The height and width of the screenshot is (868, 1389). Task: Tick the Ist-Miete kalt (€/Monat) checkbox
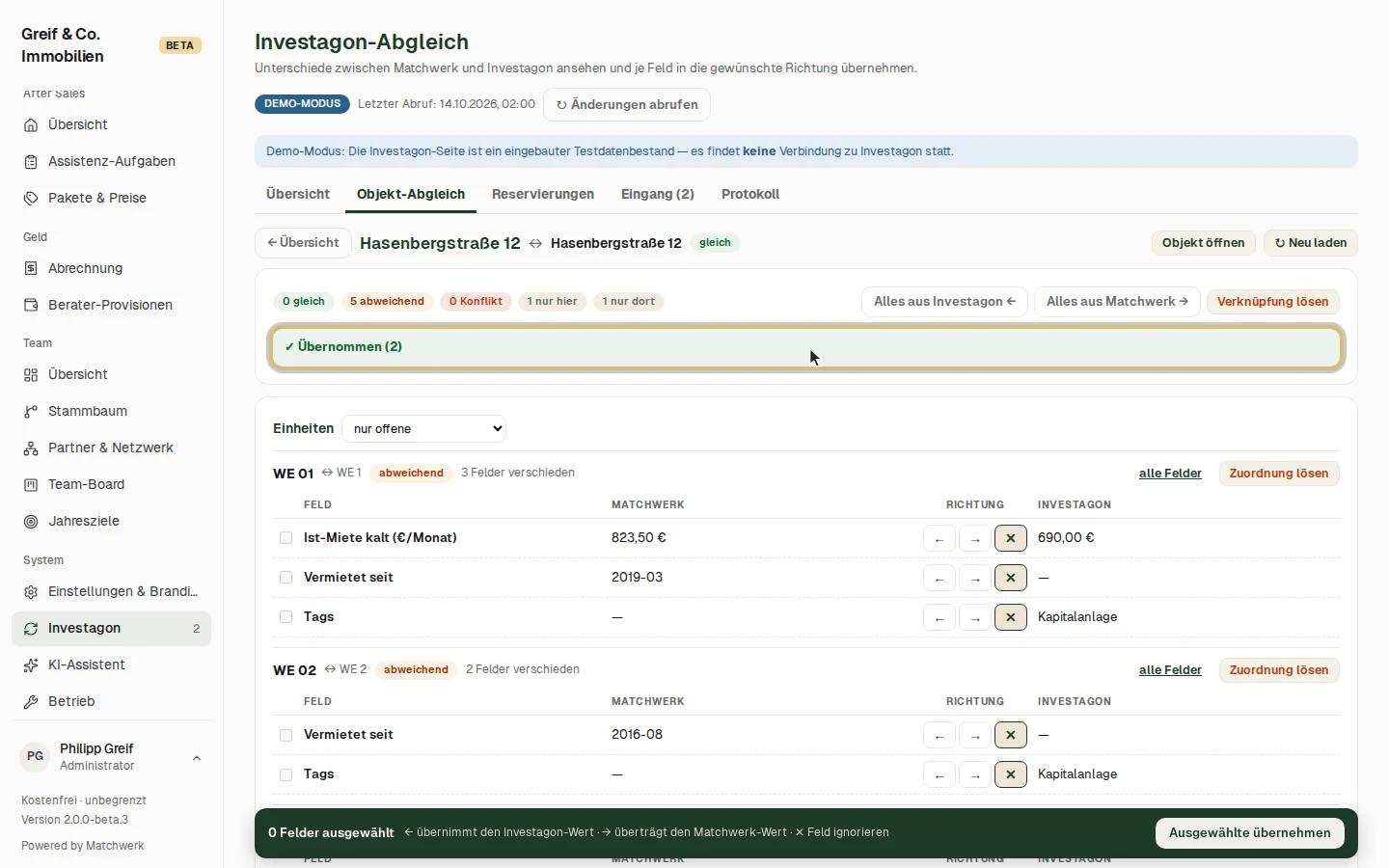click(x=286, y=538)
